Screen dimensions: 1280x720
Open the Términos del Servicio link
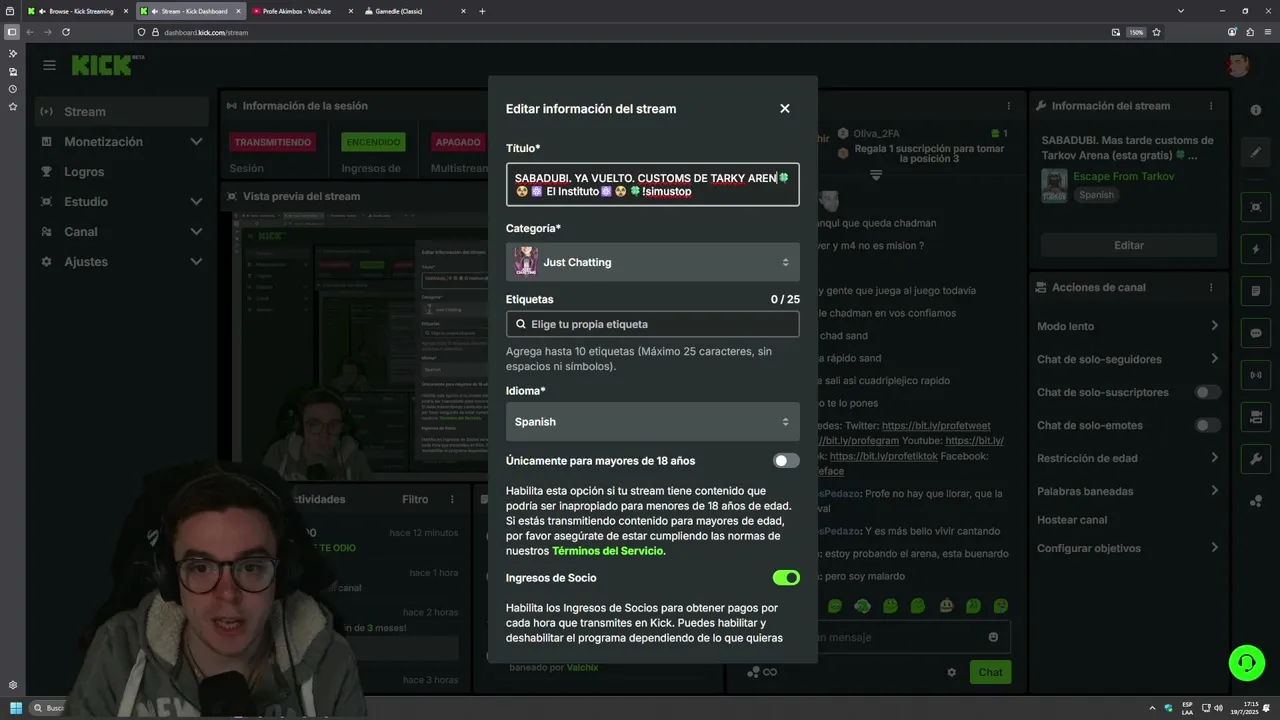pos(608,551)
